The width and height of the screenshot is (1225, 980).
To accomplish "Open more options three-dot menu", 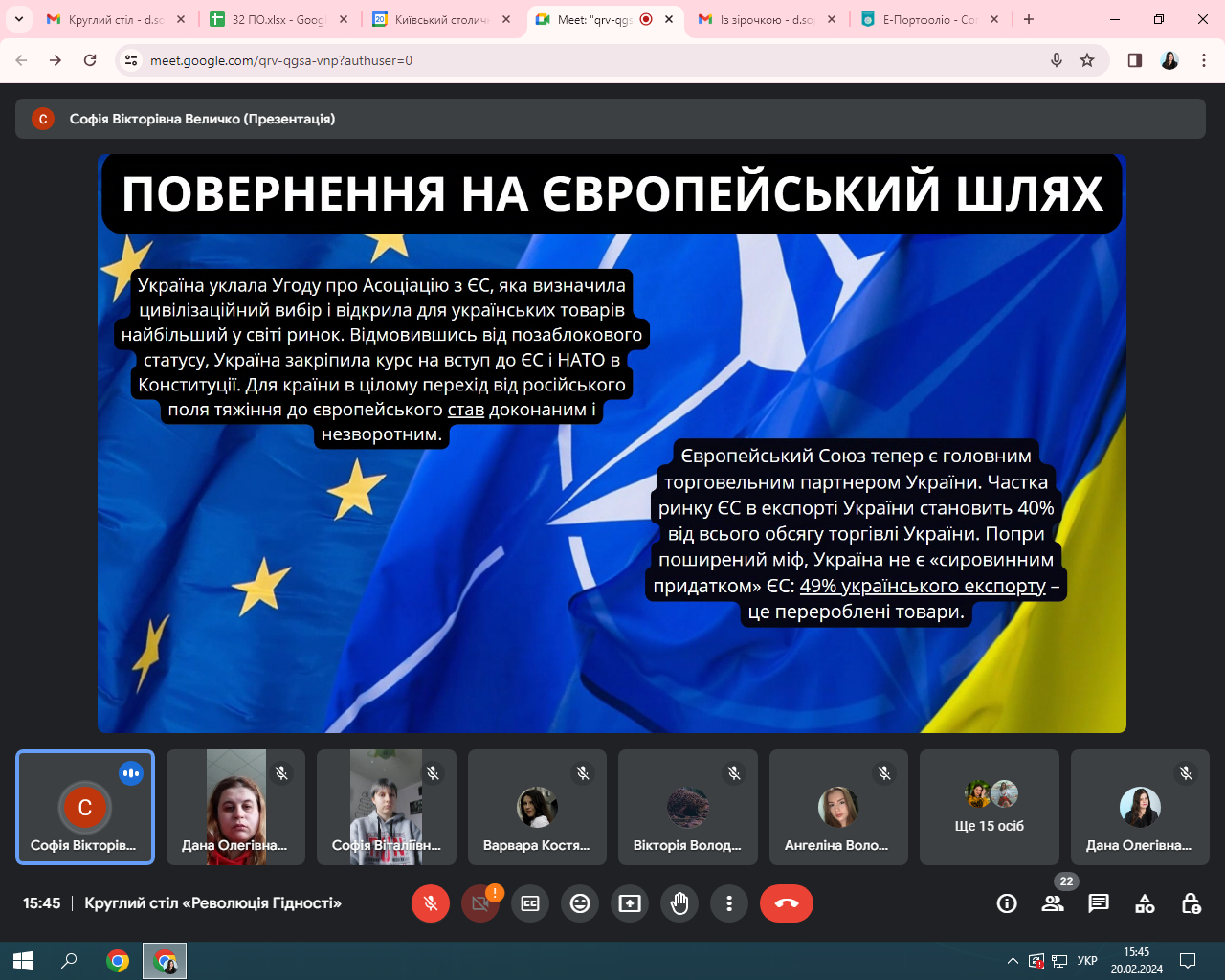I will coord(729,903).
